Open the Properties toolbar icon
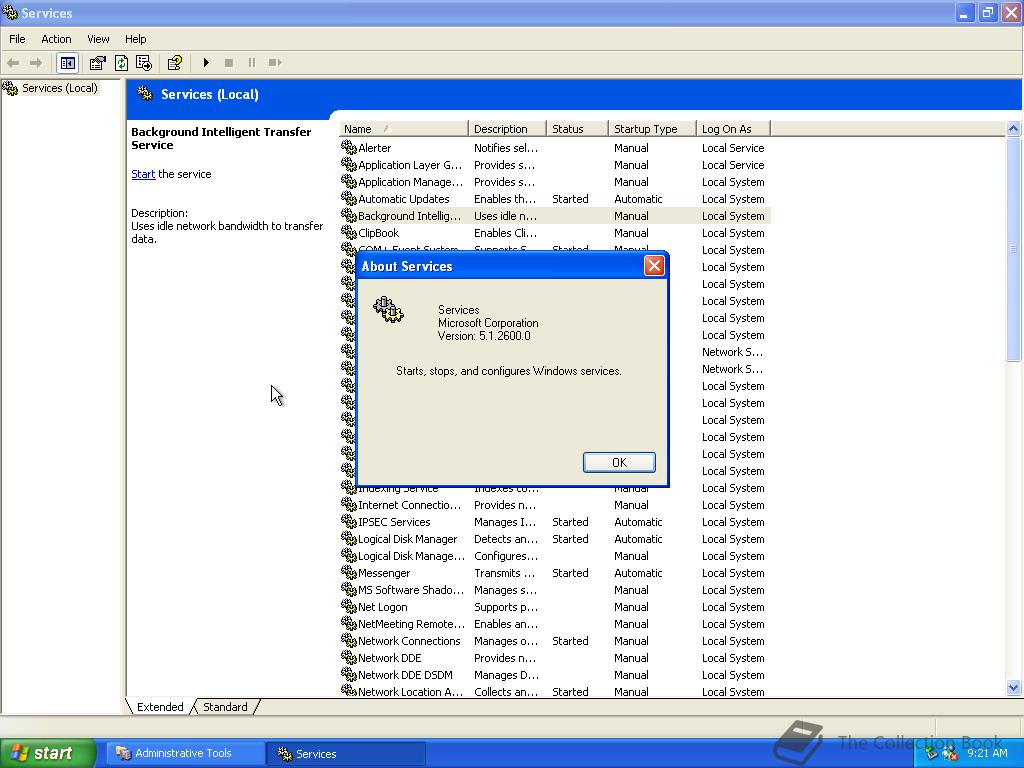1024x768 pixels. click(x=97, y=63)
